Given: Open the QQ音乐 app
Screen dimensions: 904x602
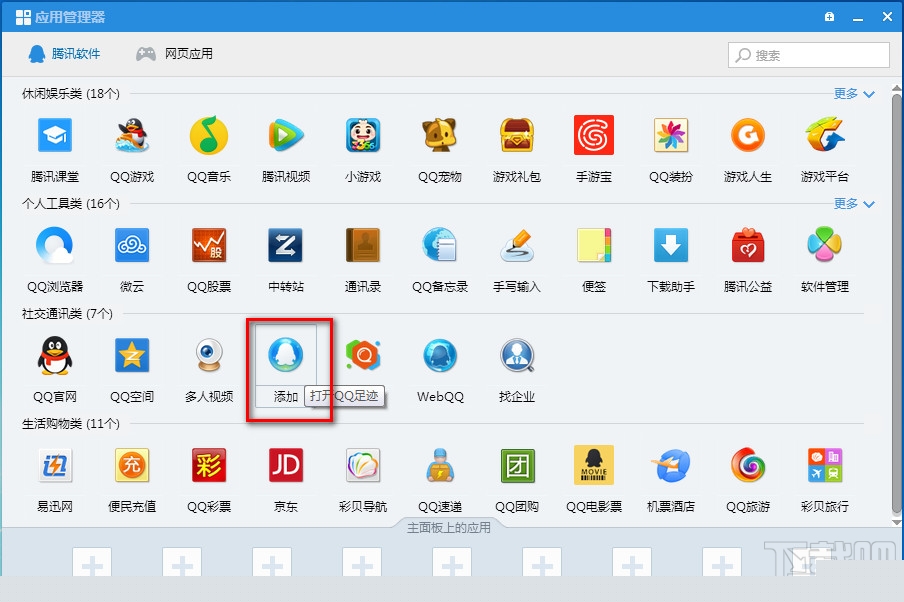Looking at the screenshot, I should click(x=209, y=136).
